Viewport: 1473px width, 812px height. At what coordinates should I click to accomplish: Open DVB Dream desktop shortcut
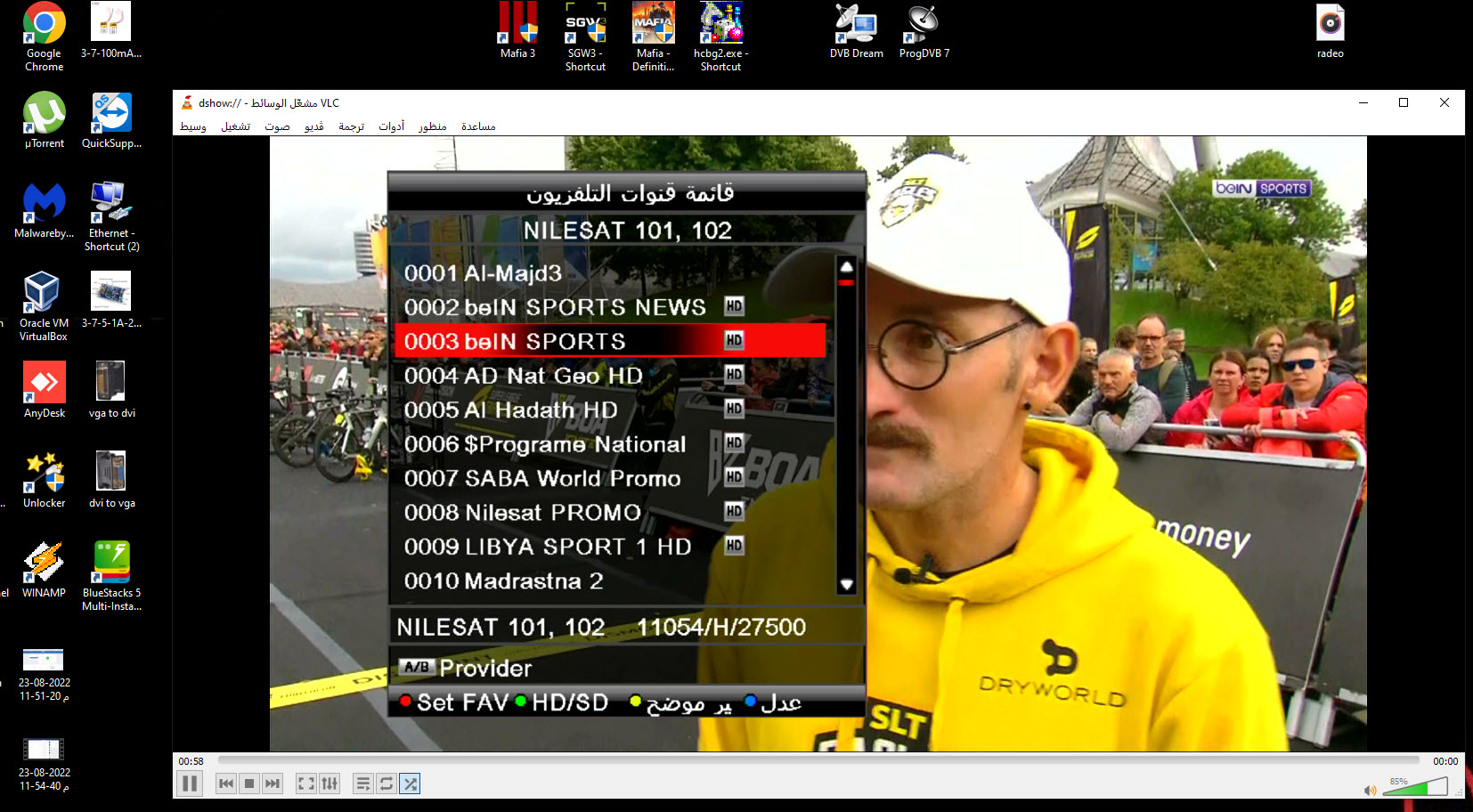point(856,31)
